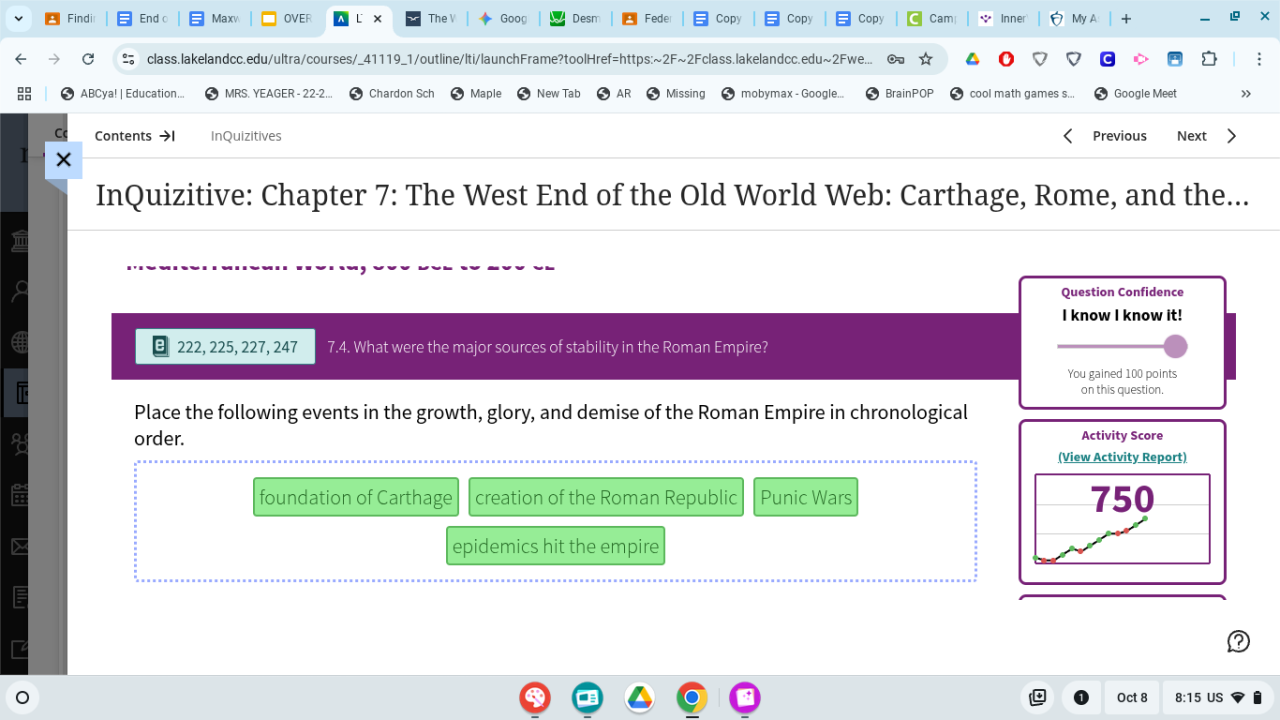The width and height of the screenshot is (1280, 720).
Task: Click the browser address bar URL
Action: pos(509,59)
